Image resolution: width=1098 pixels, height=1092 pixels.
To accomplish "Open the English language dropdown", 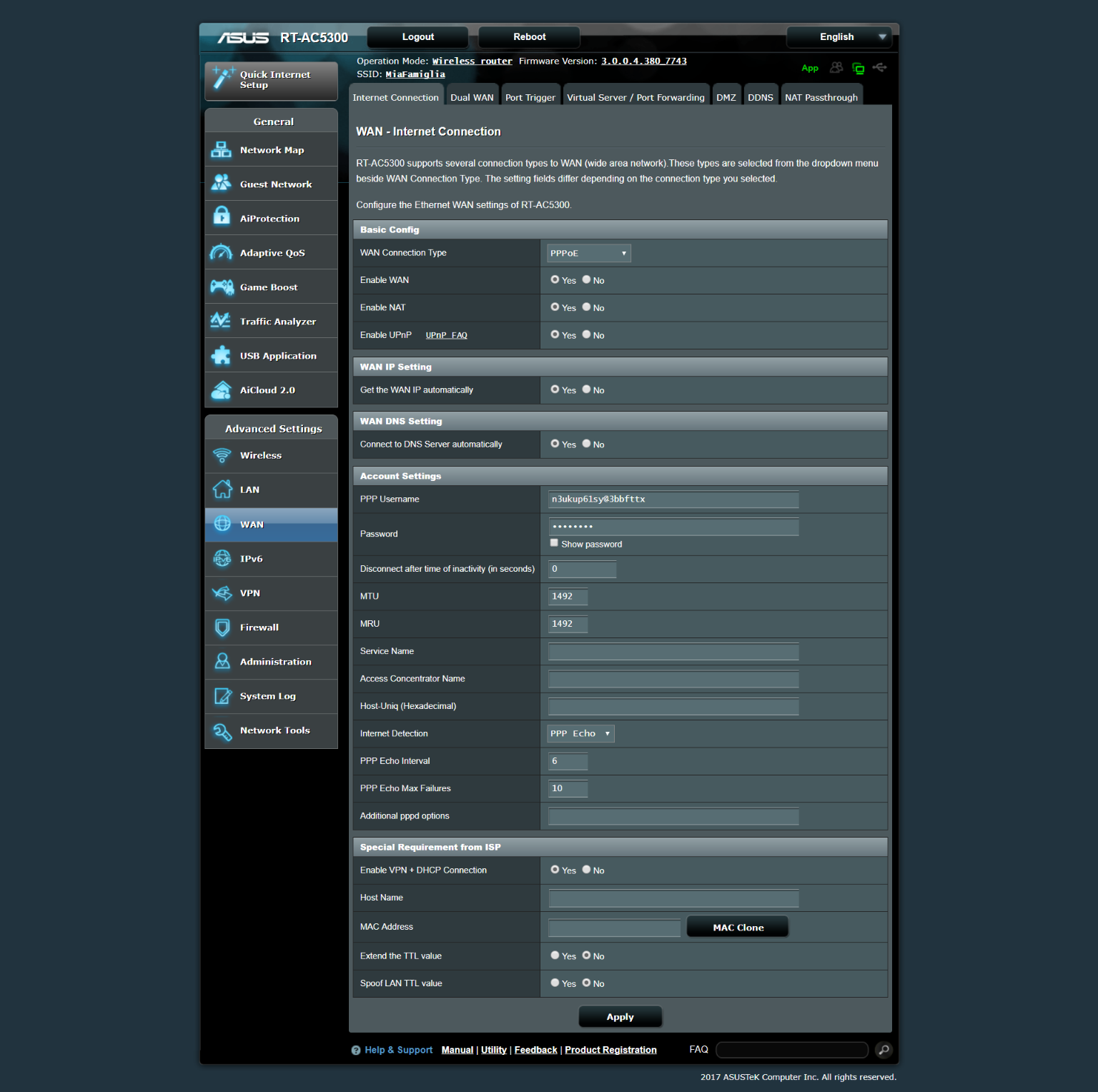I will click(x=839, y=37).
